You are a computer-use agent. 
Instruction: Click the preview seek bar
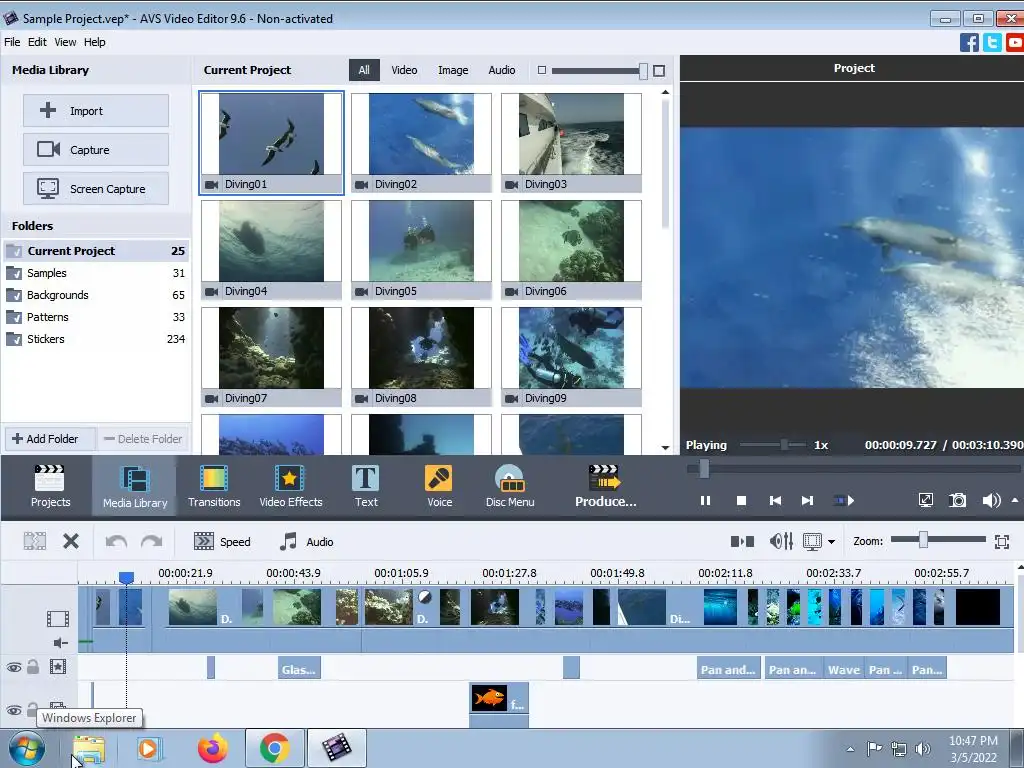(853, 468)
